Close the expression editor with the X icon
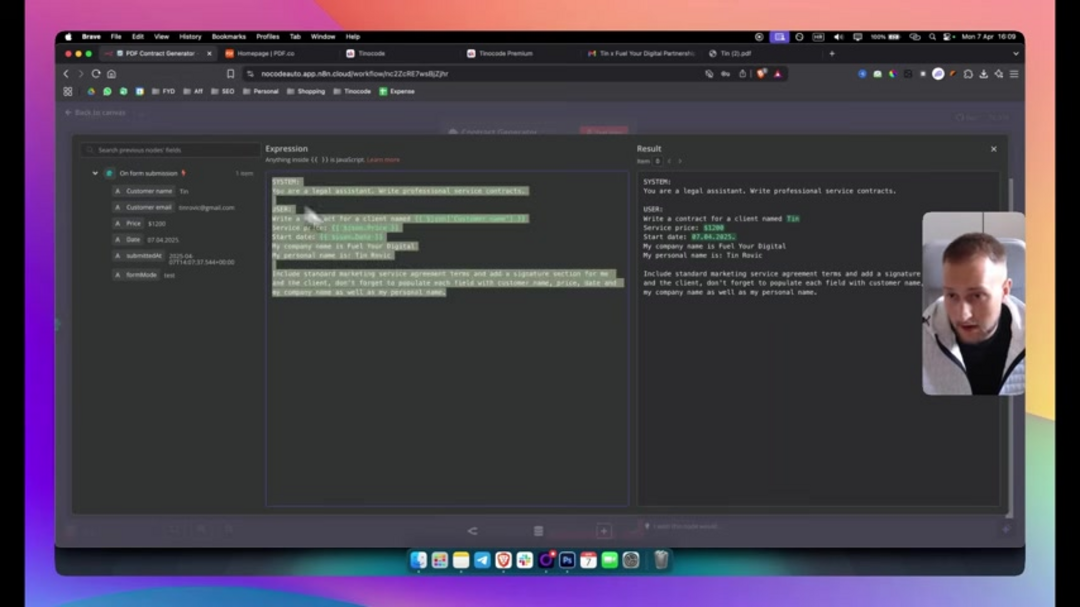Image resolution: width=1080 pixels, height=607 pixels. 993,149
